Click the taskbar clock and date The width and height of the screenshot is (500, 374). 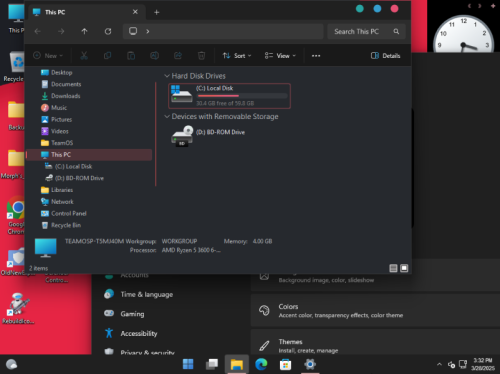pos(483,364)
